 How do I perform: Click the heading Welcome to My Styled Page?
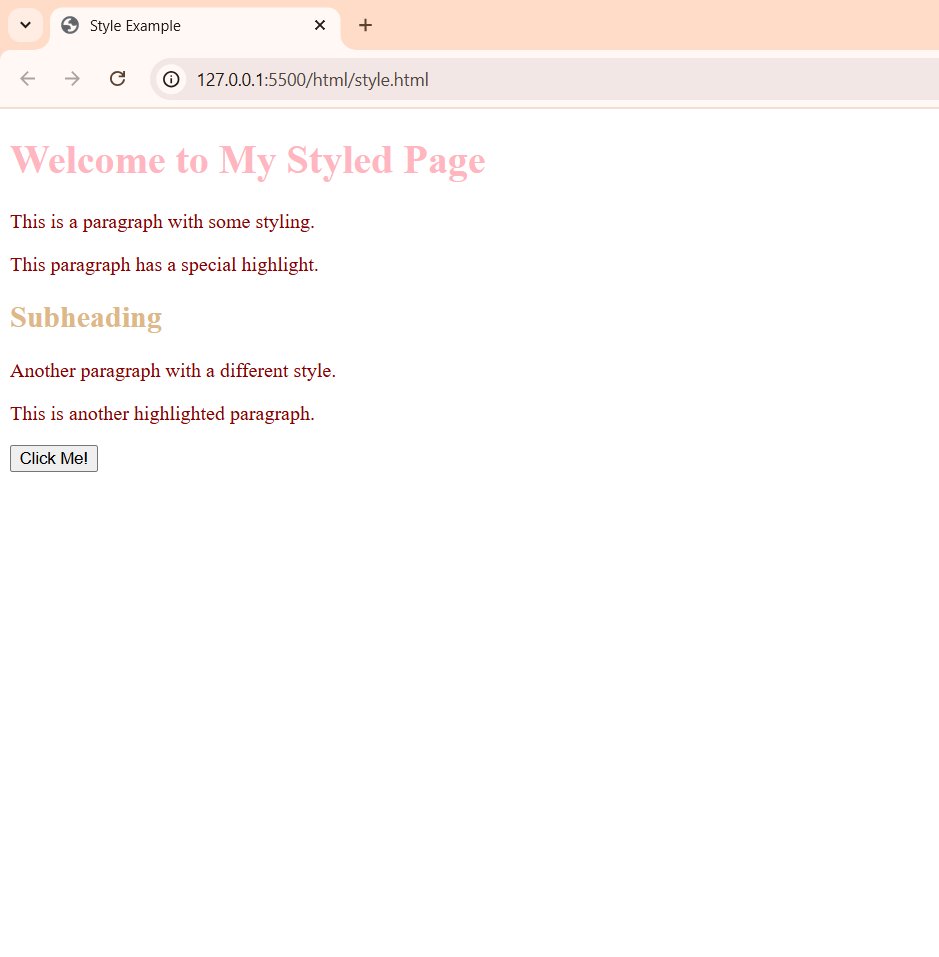(248, 161)
